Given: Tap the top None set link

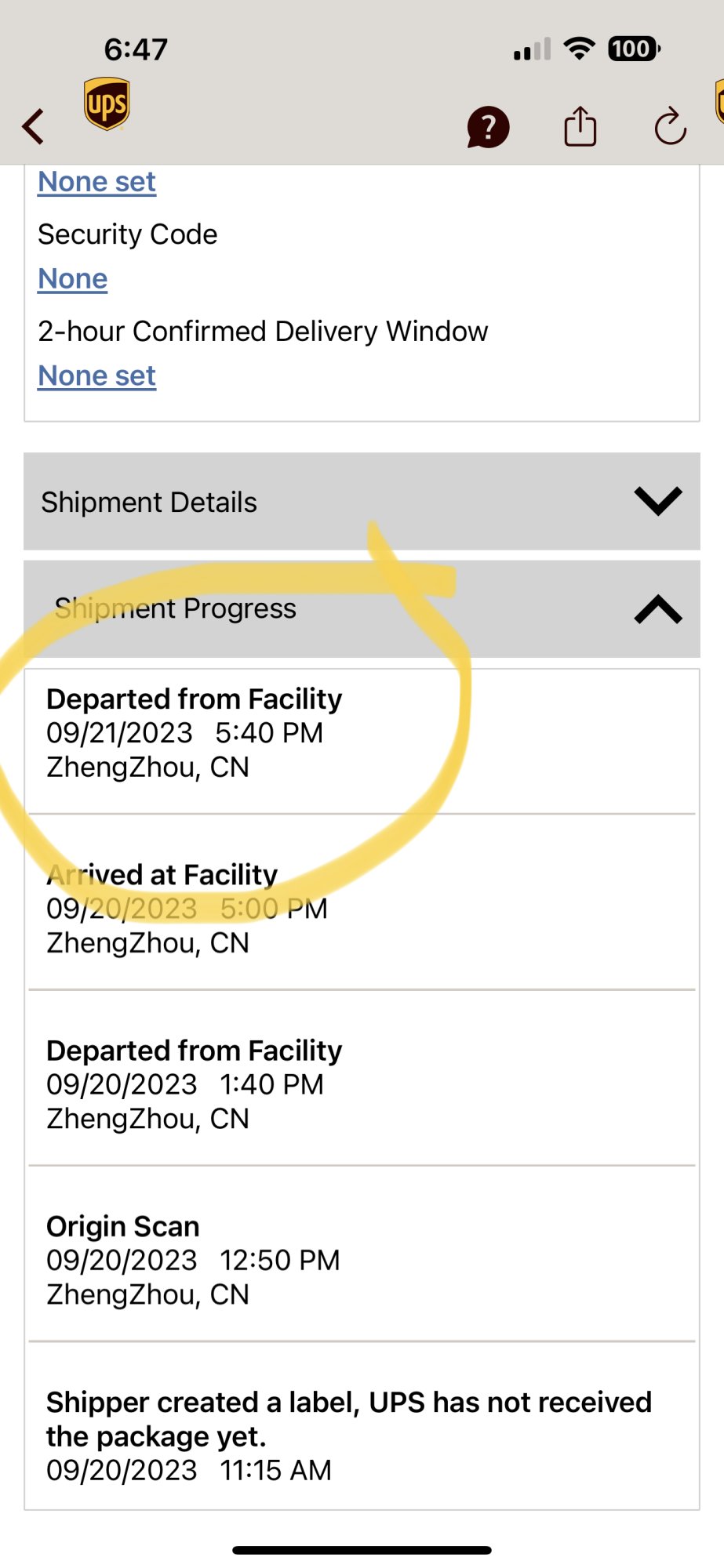Looking at the screenshot, I should click(97, 182).
